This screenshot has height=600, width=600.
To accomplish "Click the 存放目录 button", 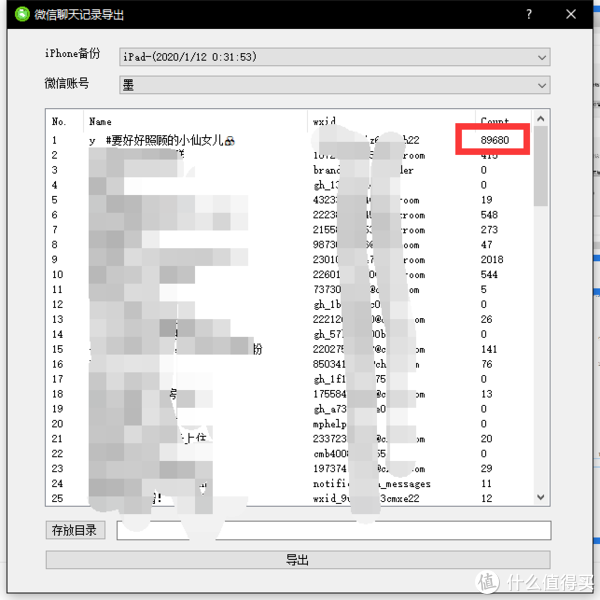I will [x=75, y=530].
